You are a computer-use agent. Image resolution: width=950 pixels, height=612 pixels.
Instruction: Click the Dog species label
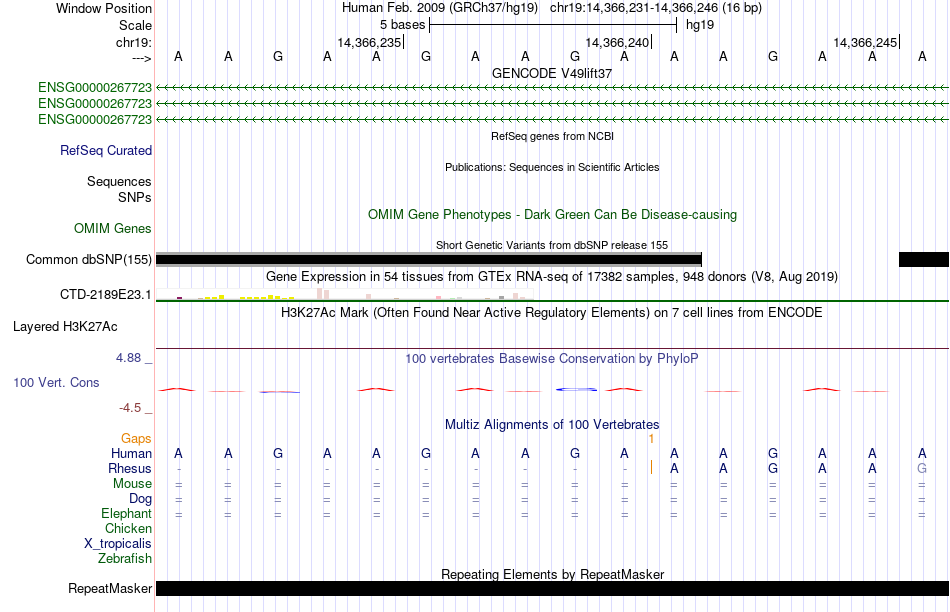[141, 498]
